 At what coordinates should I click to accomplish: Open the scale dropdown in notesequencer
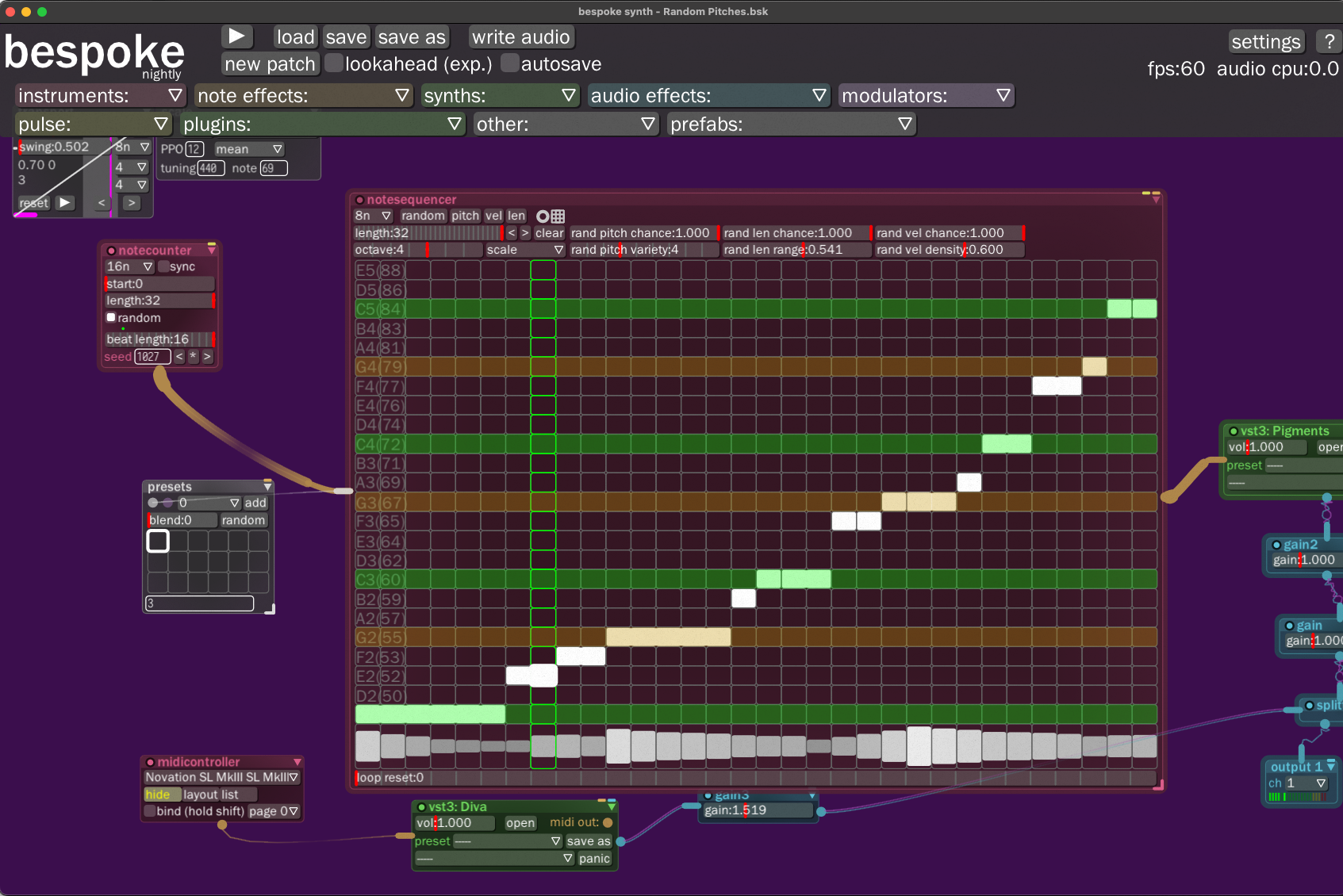point(524,249)
